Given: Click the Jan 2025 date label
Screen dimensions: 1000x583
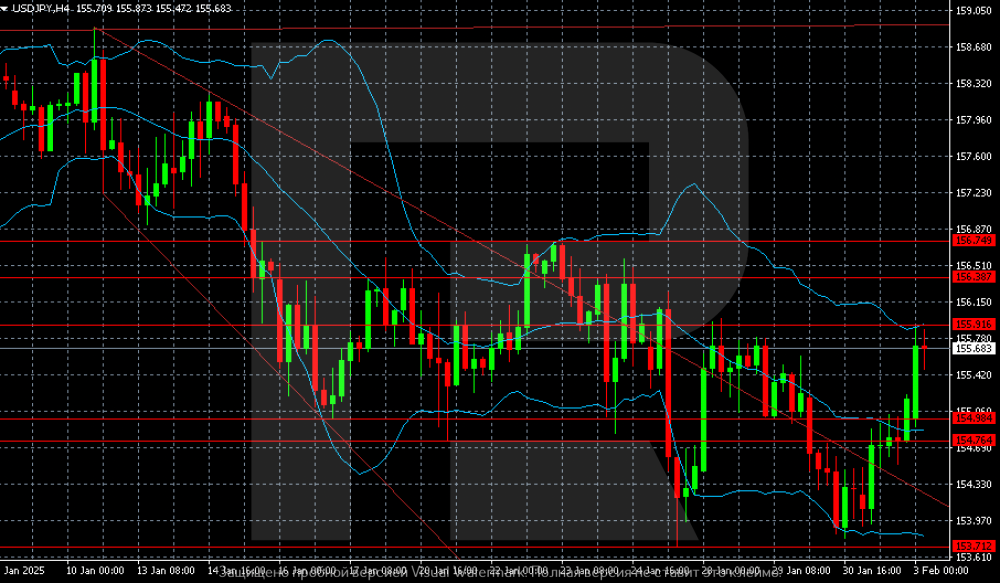Looking at the screenshot, I should pos(27,570).
